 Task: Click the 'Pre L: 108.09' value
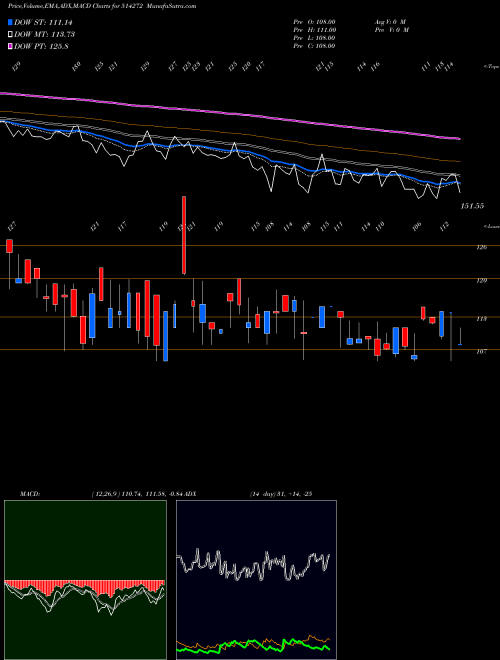[x=314, y=38]
